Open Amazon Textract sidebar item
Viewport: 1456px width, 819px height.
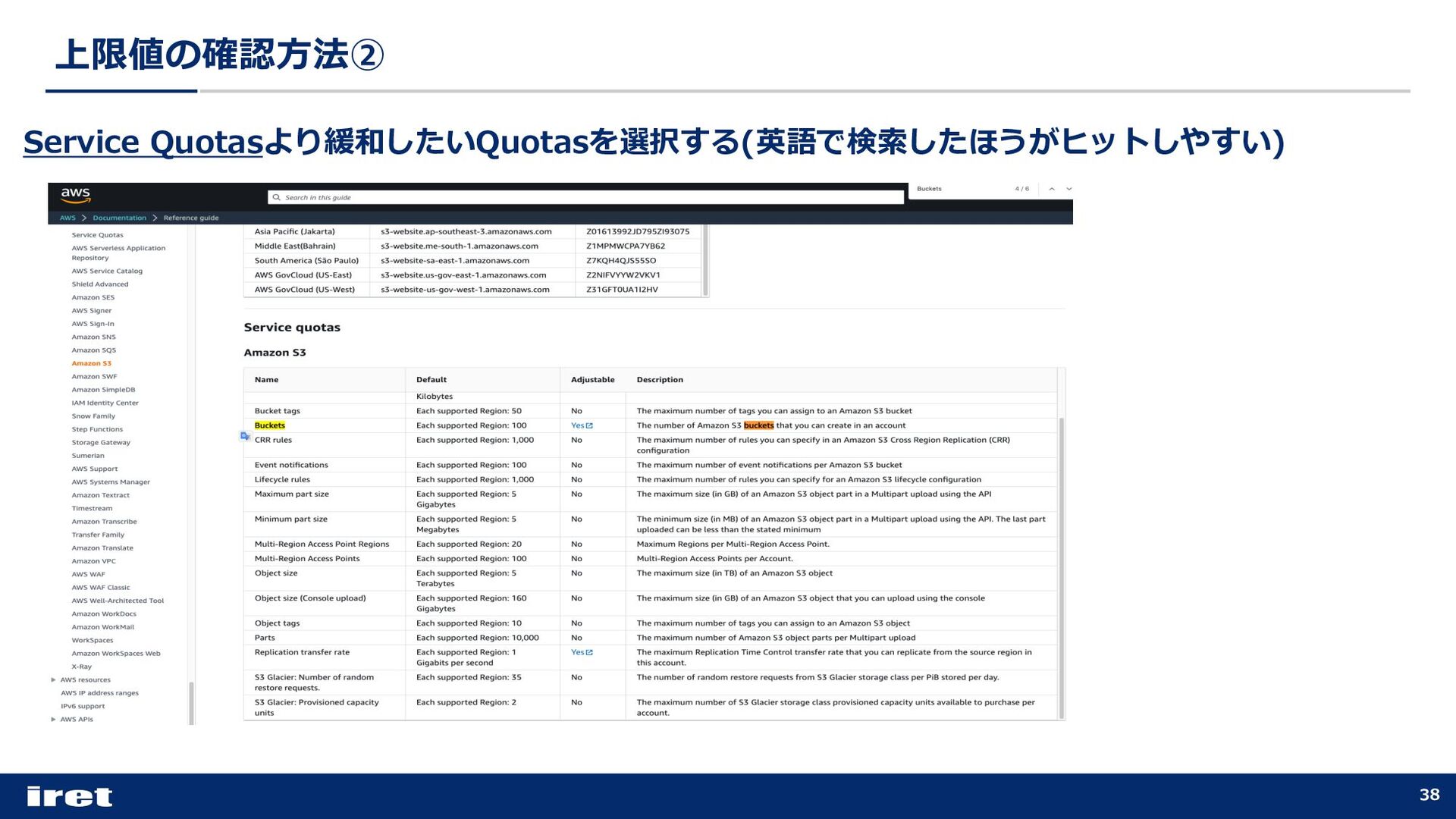click(101, 495)
